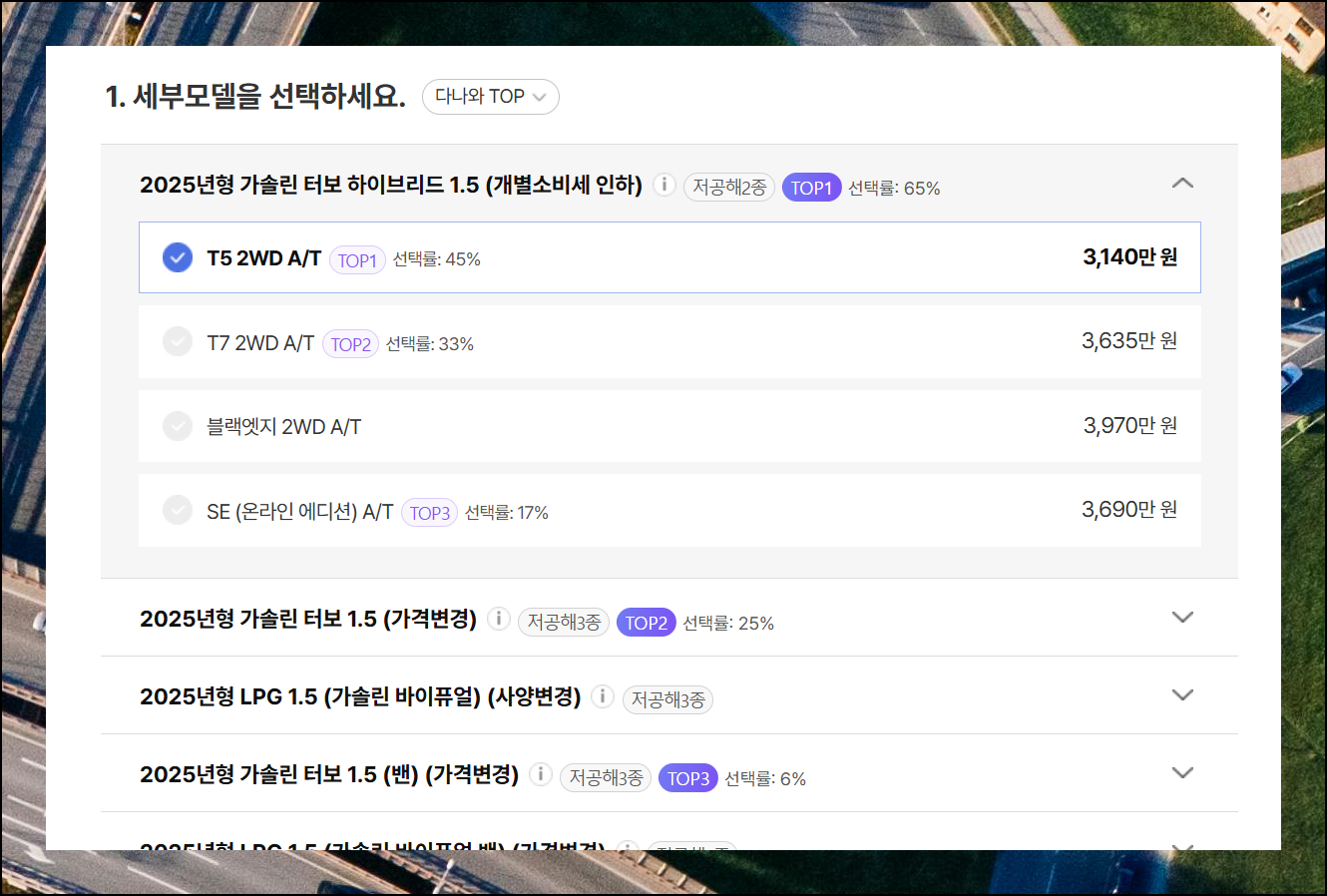Select the T7 2WD A/T trim option
The width and height of the screenshot is (1327, 896).
click(x=669, y=342)
